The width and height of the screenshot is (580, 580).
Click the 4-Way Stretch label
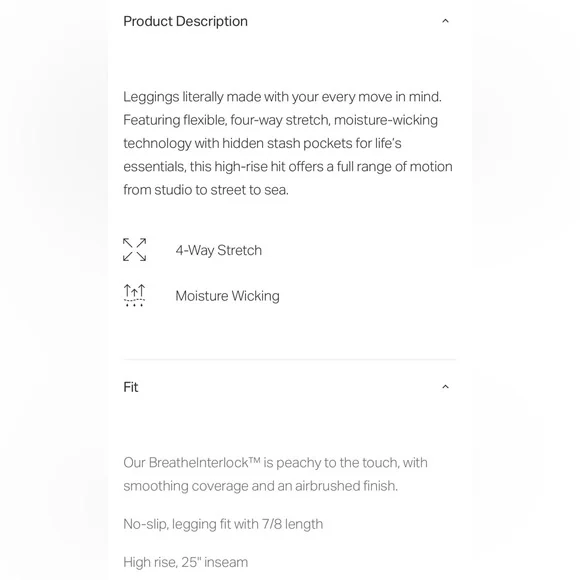(x=219, y=250)
